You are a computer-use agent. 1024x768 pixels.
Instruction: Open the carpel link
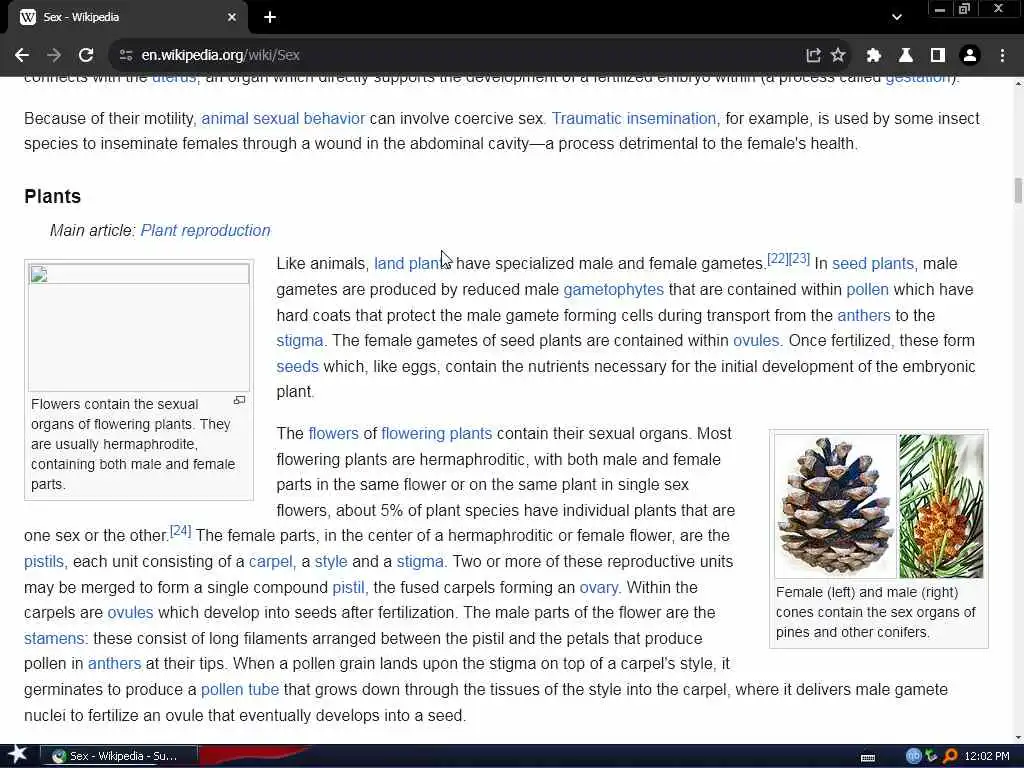click(x=272, y=562)
